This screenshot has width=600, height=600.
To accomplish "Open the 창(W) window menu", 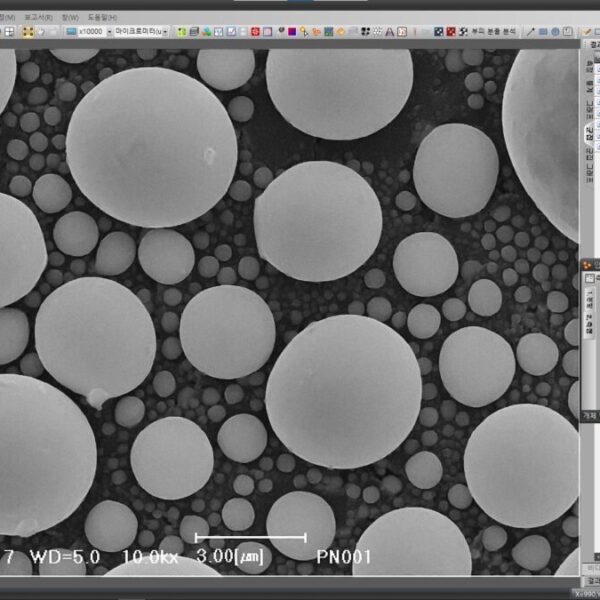I will (x=70, y=17).
